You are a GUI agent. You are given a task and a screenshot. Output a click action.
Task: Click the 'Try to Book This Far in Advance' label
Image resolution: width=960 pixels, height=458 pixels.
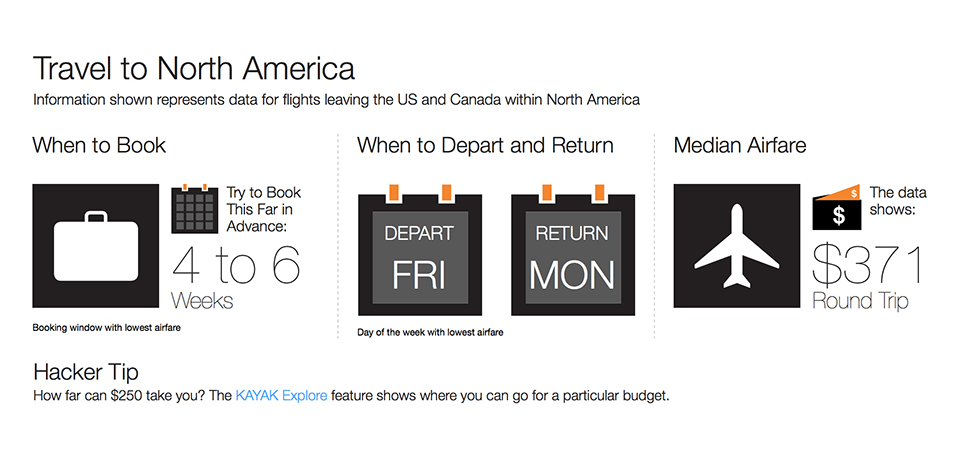point(264,209)
